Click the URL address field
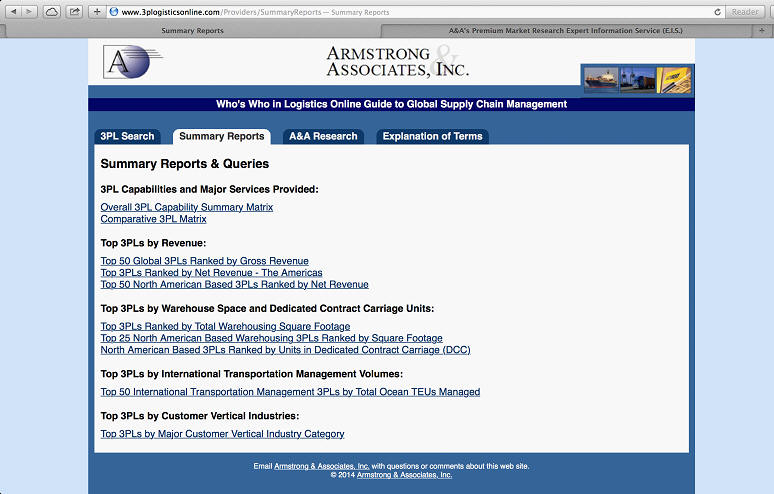Screen dimensions: 774x494 coord(400,11)
